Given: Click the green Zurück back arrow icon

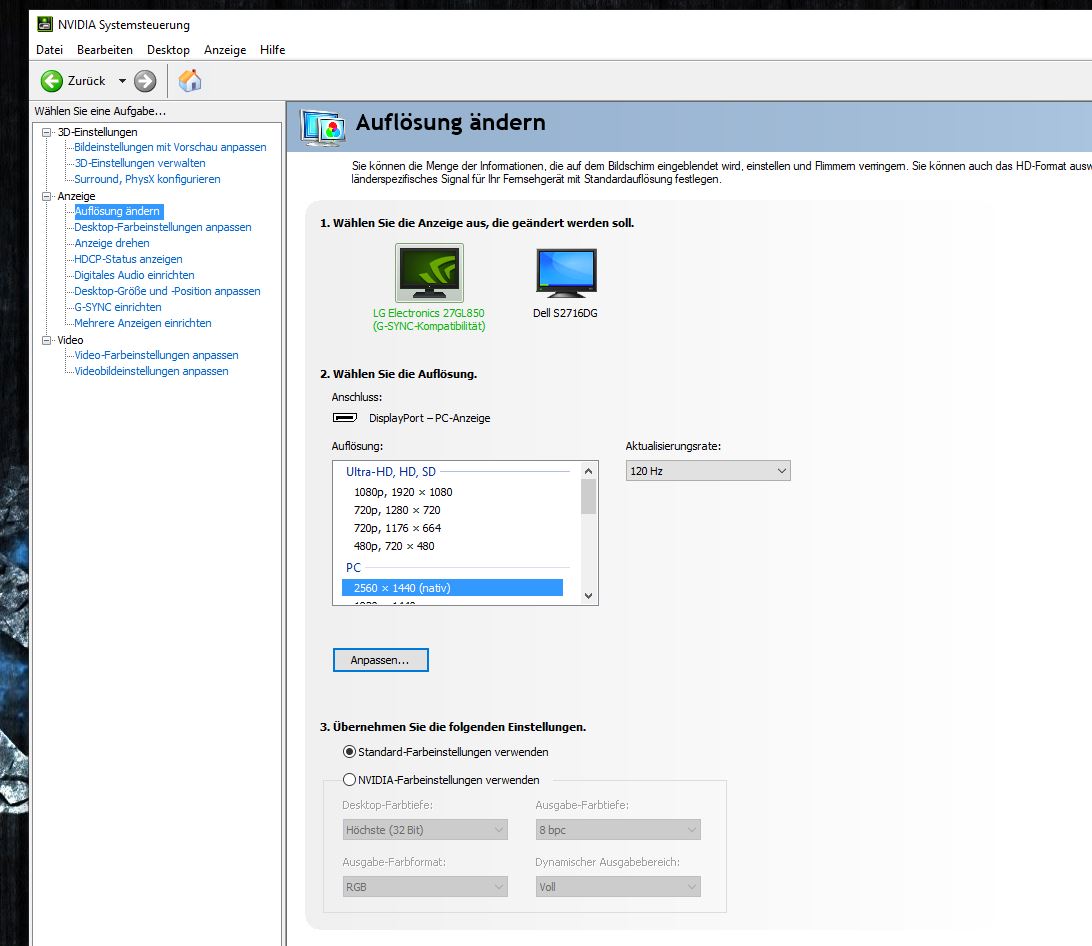Looking at the screenshot, I should pos(52,81).
